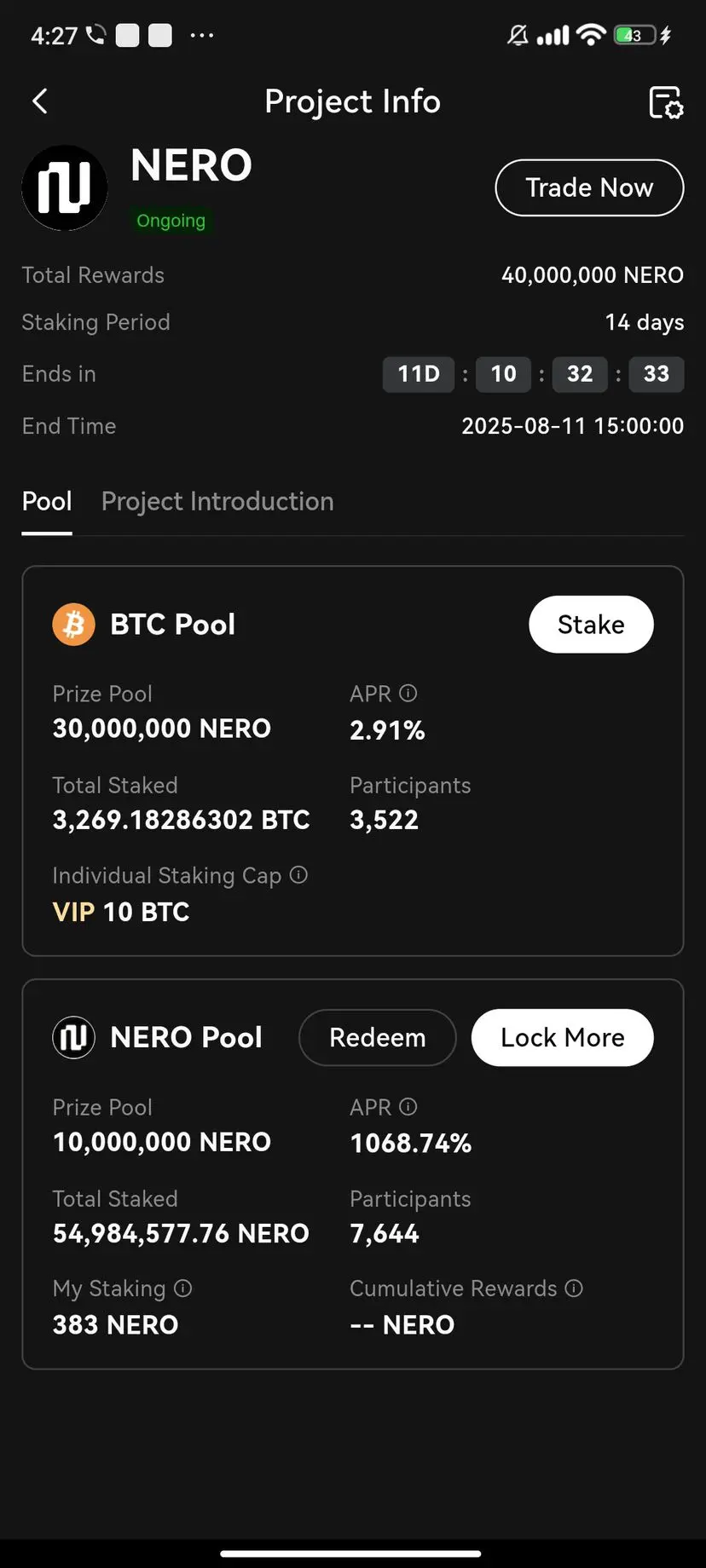Open the staking records icon

click(x=666, y=102)
